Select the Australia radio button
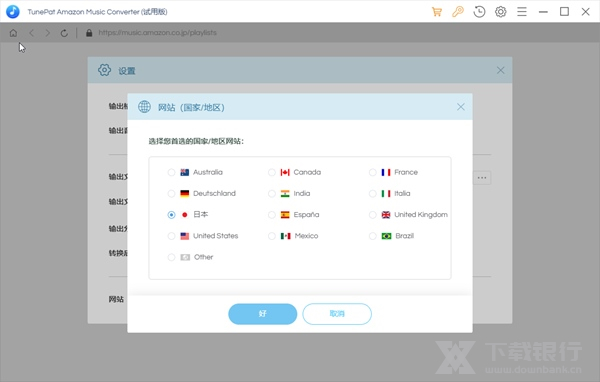Image resolution: width=600 pixels, height=382 pixels. [x=171, y=173]
